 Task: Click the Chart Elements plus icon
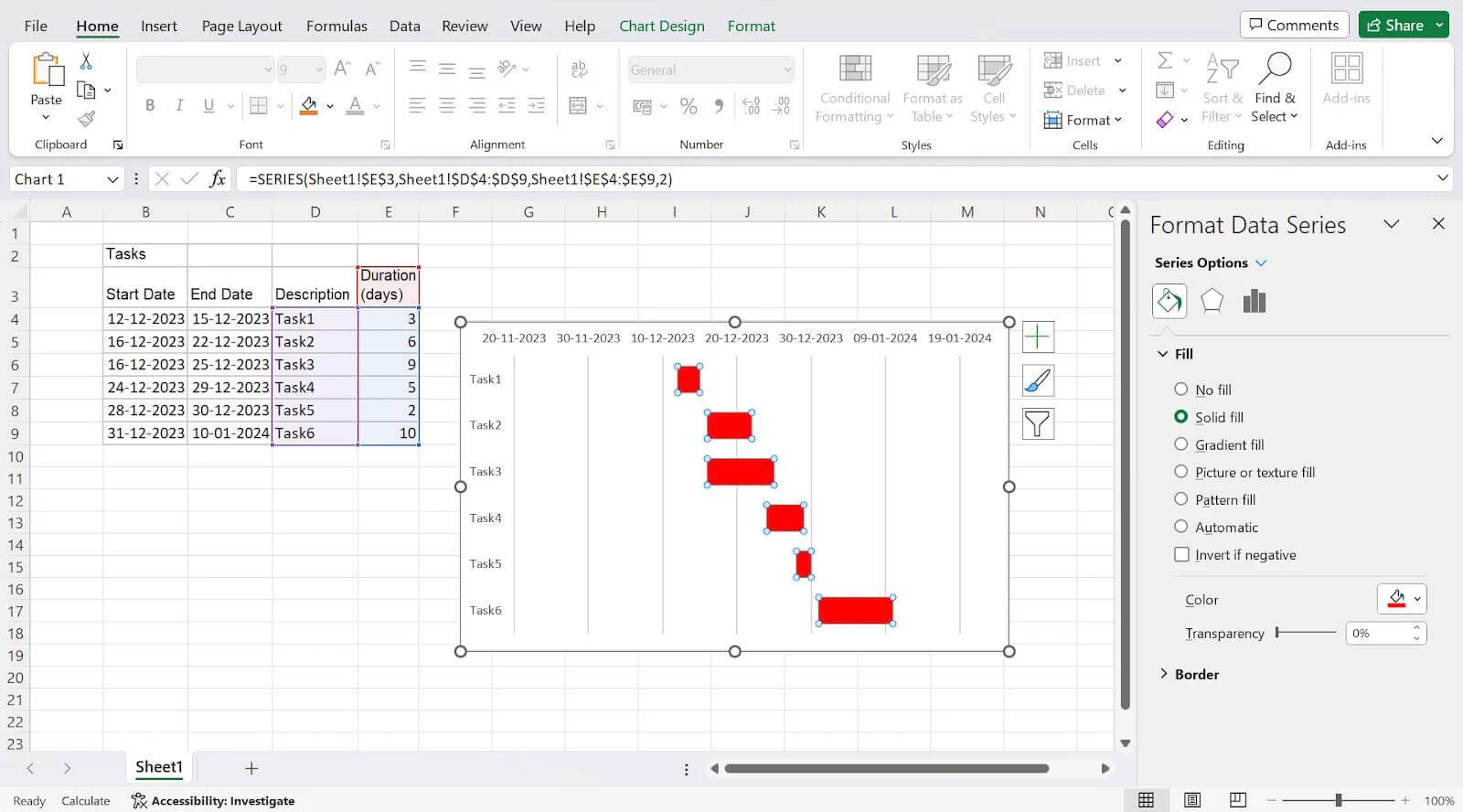pyautogui.click(x=1038, y=337)
